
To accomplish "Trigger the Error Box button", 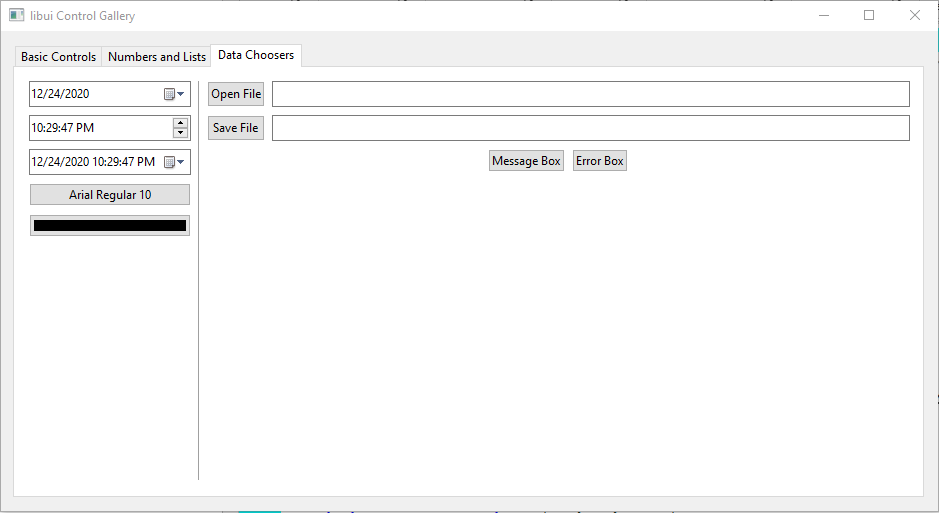I will point(600,161).
